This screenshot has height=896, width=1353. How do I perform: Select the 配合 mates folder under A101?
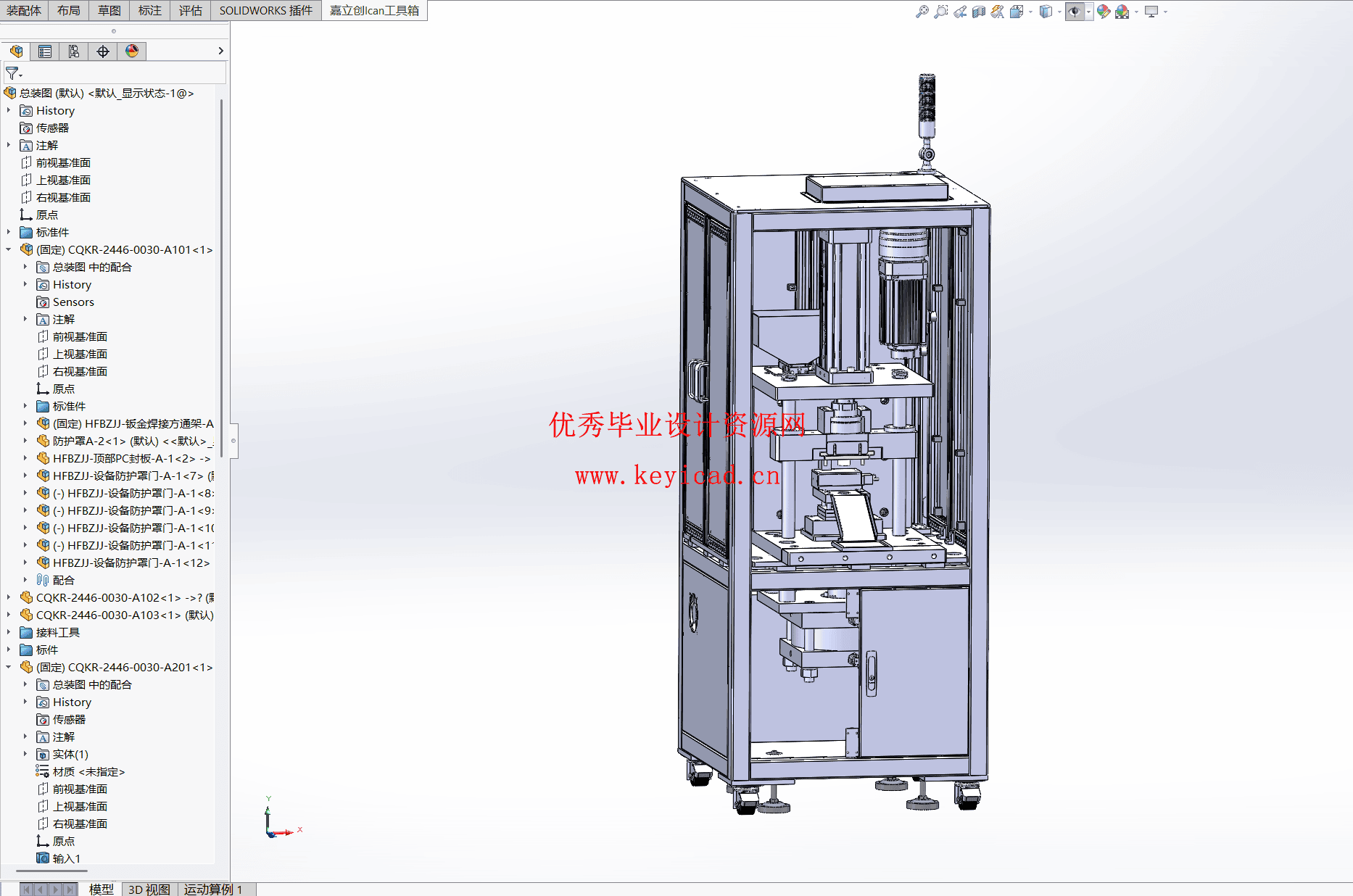click(56, 580)
